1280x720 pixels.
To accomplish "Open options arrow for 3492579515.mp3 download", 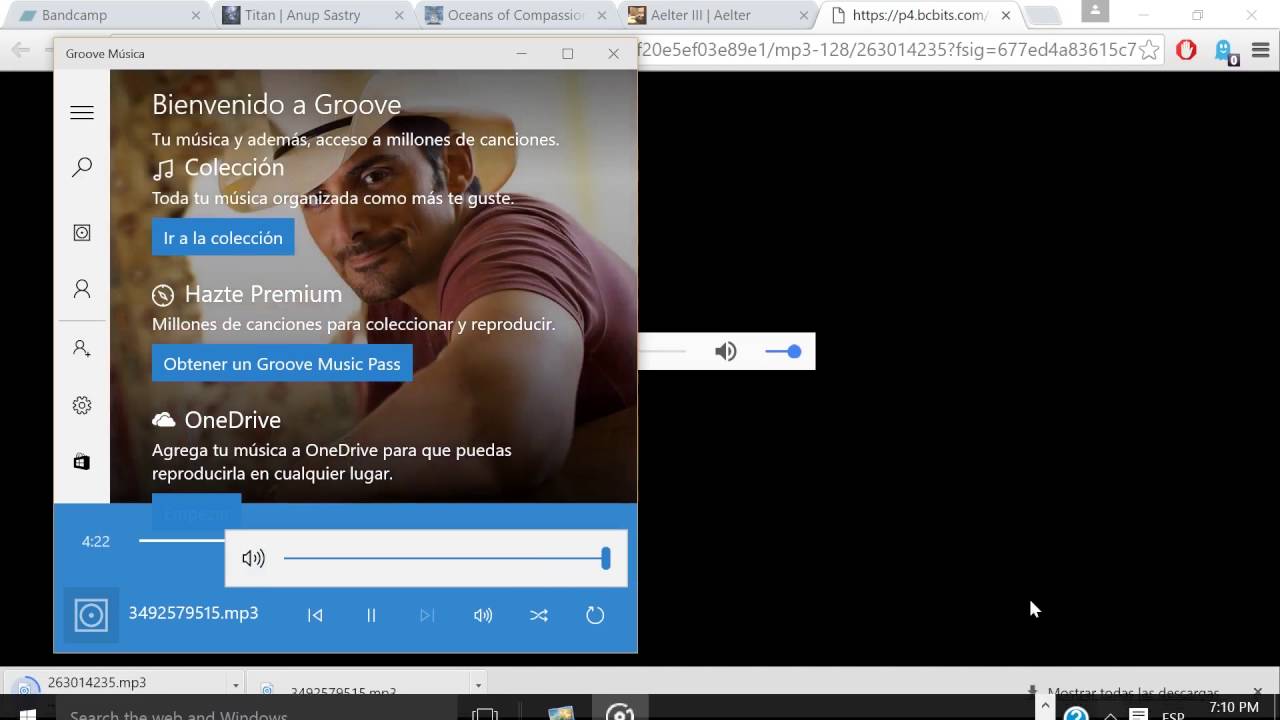I will tap(478, 685).
